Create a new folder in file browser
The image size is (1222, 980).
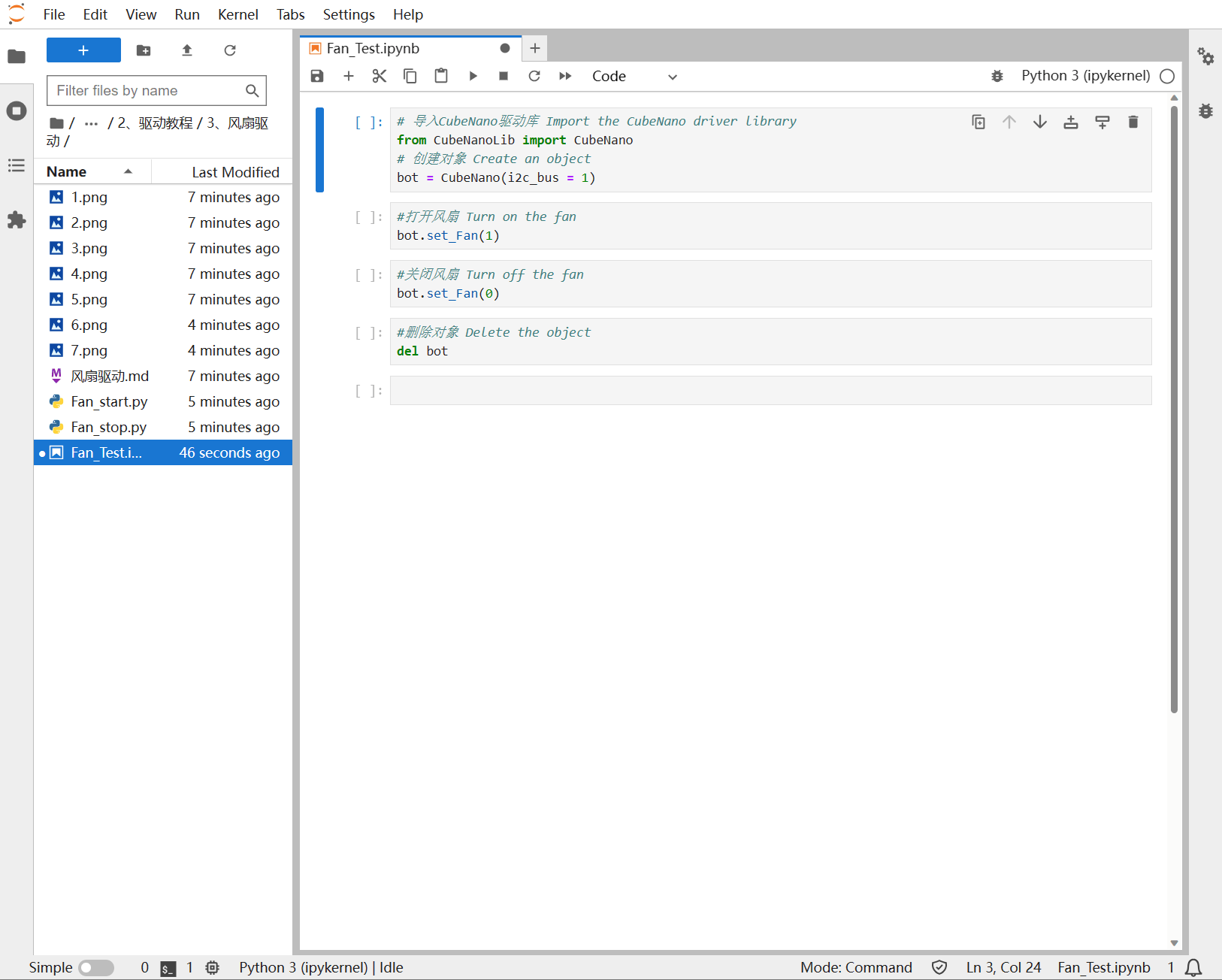(x=144, y=50)
